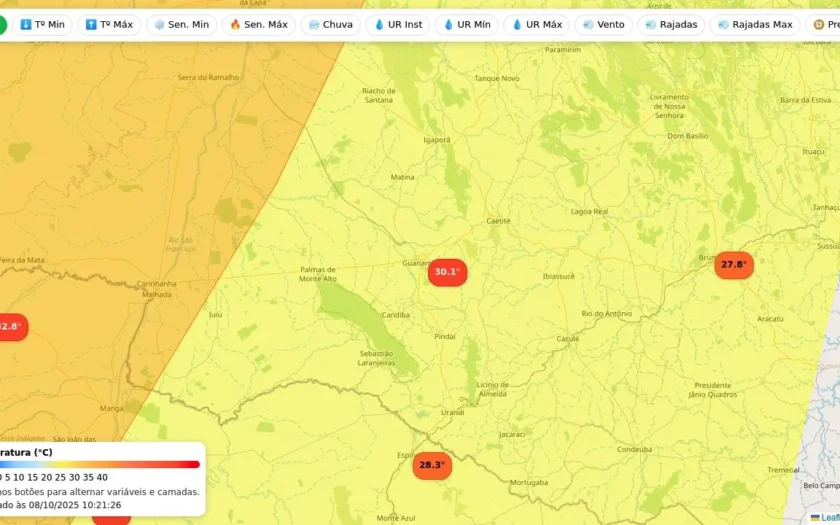Switch to Sen. Máx layer

259,25
